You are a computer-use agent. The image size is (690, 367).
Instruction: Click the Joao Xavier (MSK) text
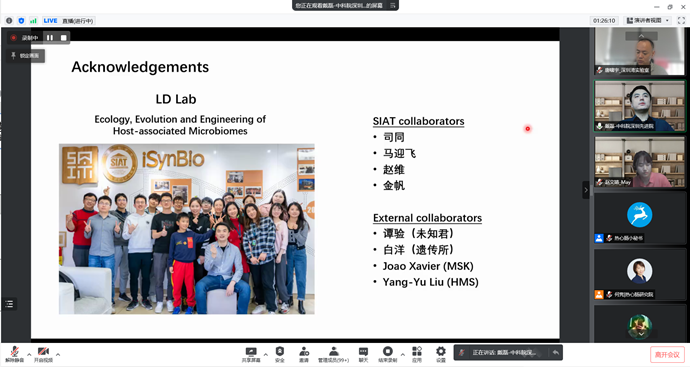428,266
